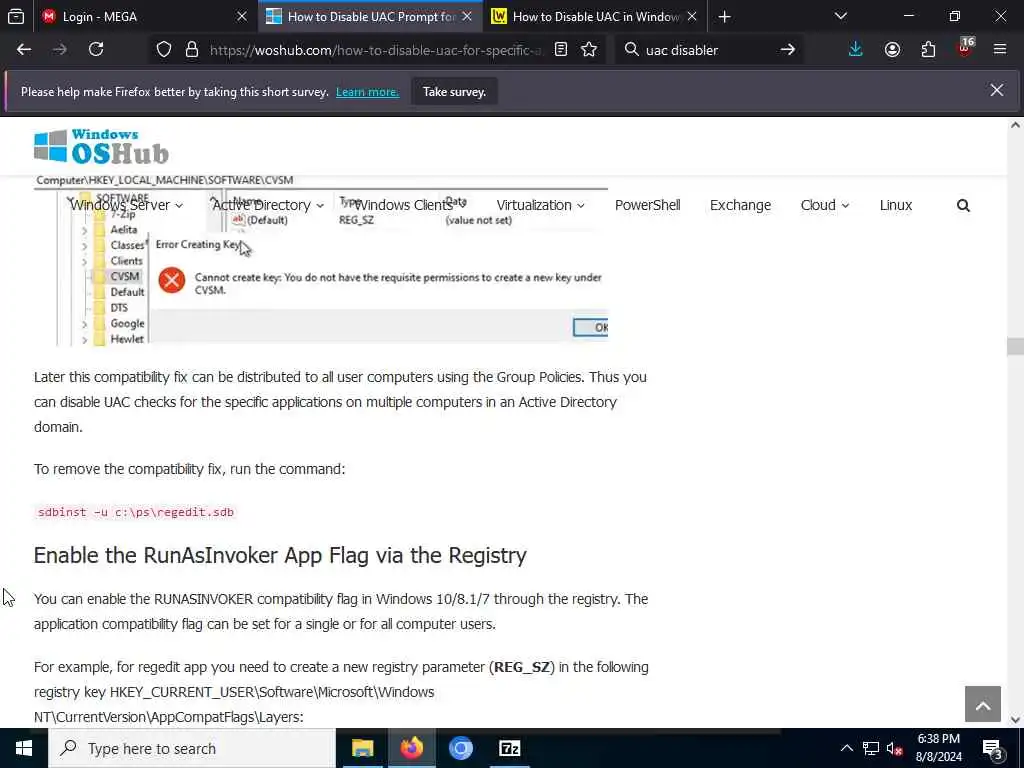
Task: Close the How to Disable UAC Prompt tab
Action: 467,16
